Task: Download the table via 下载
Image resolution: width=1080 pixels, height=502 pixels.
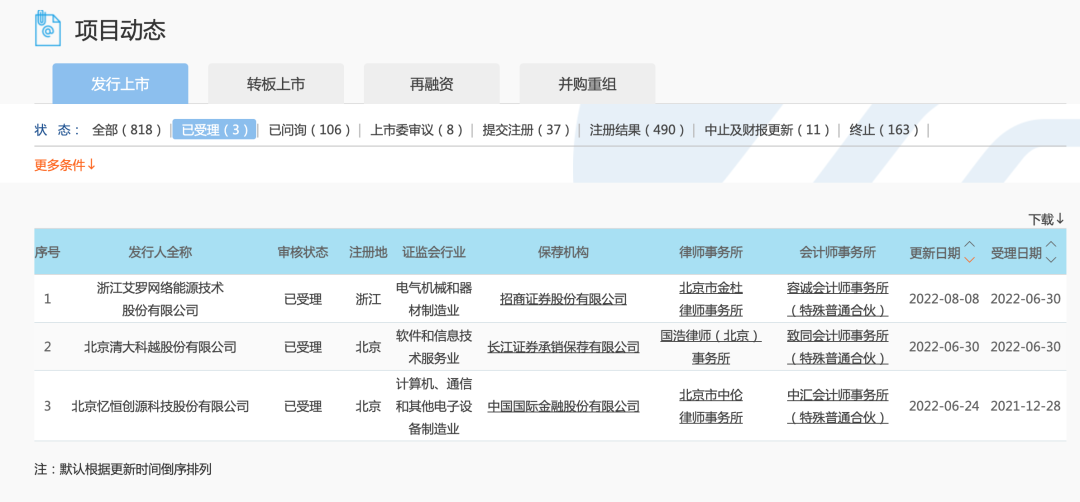Action: [x=1046, y=219]
